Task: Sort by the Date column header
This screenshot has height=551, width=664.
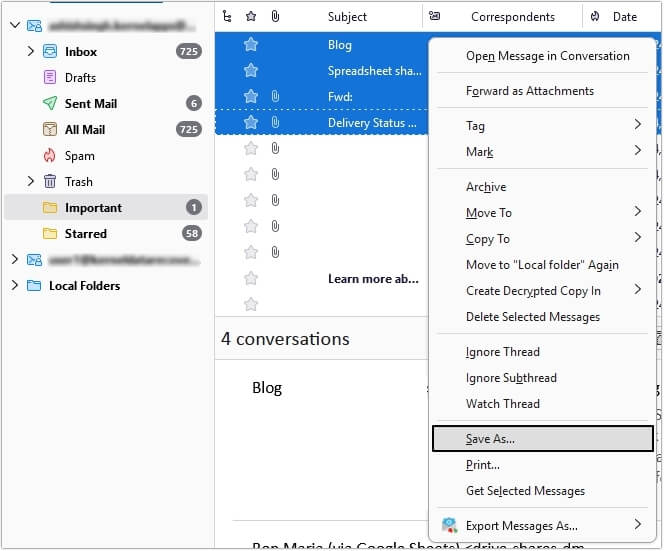Action: (625, 17)
